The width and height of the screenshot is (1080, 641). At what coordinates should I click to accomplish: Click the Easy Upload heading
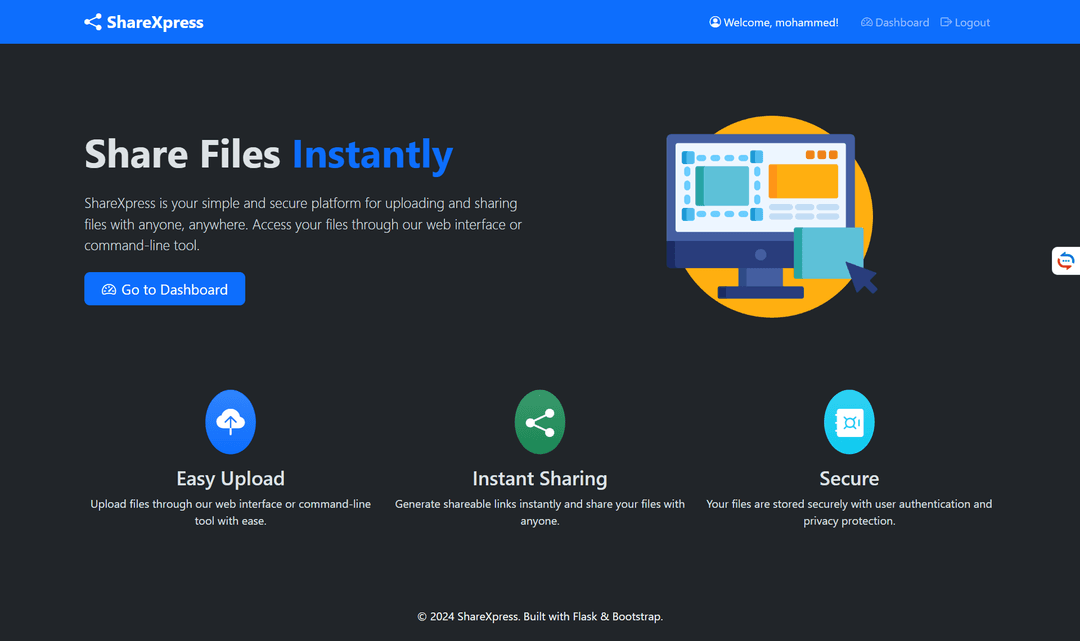230,478
